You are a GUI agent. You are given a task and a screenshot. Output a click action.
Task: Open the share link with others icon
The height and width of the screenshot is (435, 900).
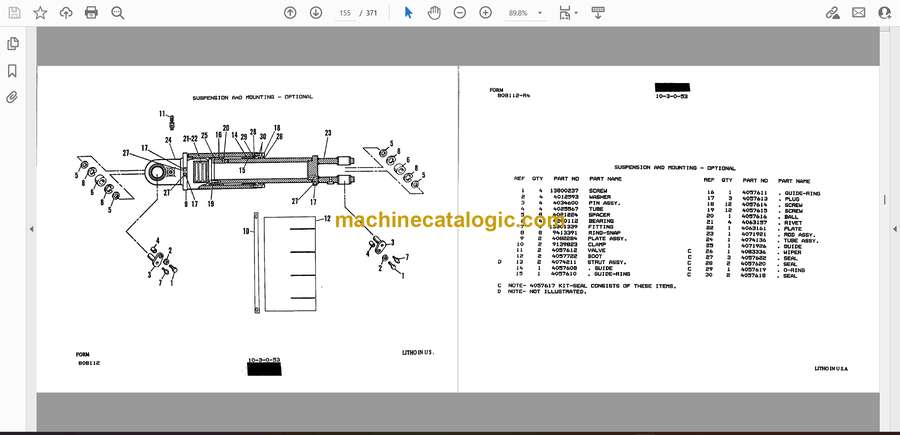click(833, 13)
